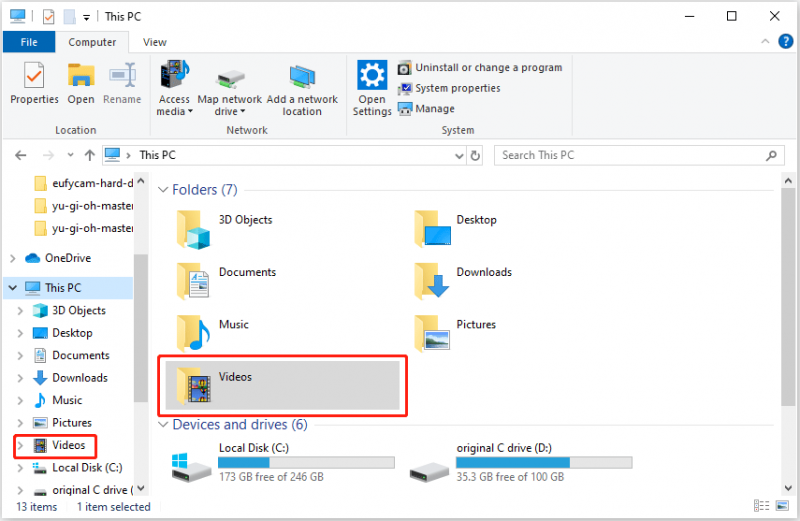
Task: Switch to details view icon in status bar
Action: point(761,506)
